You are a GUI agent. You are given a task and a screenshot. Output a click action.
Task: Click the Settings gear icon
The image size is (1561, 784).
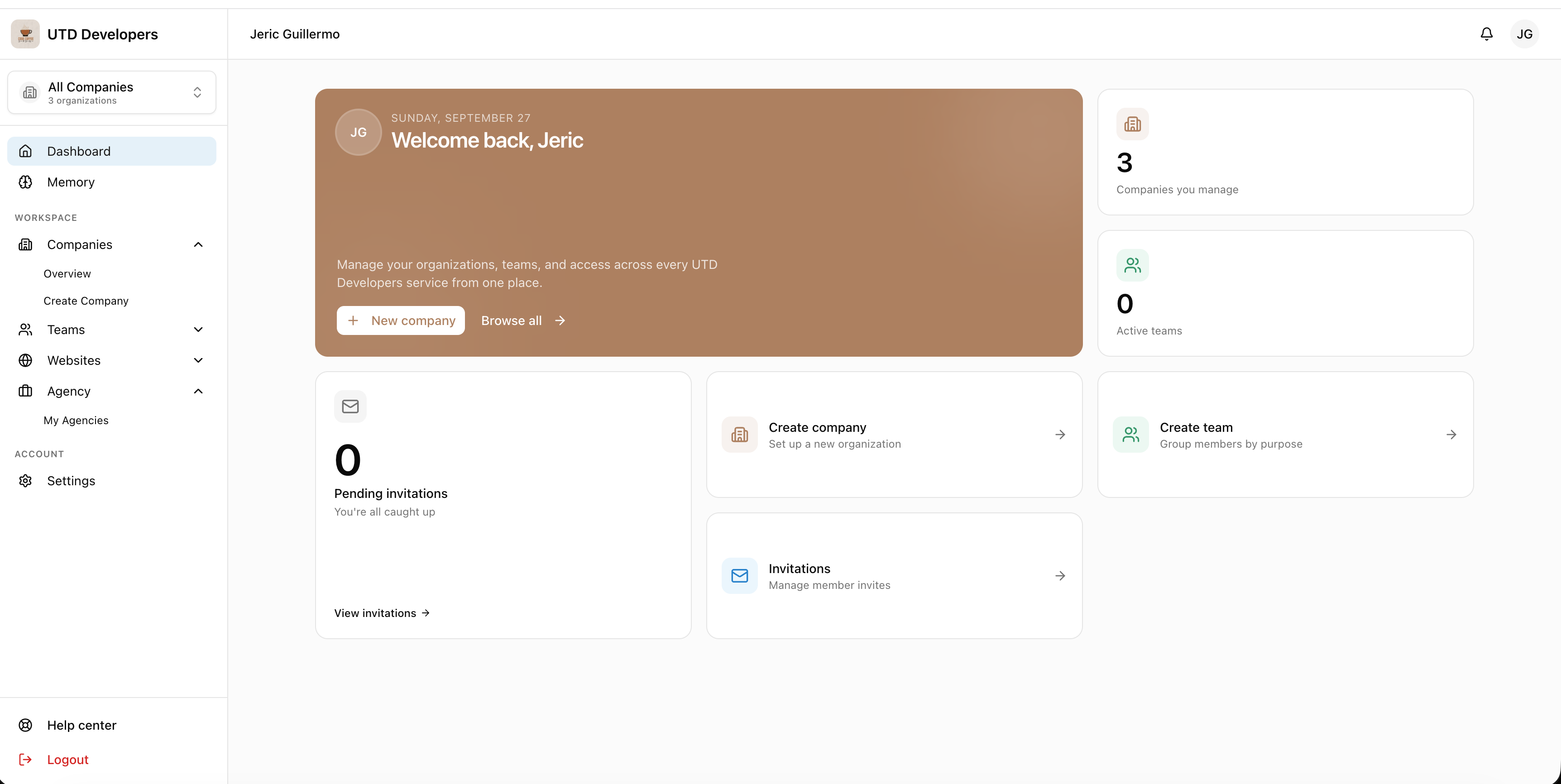click(x=25, y=480)
